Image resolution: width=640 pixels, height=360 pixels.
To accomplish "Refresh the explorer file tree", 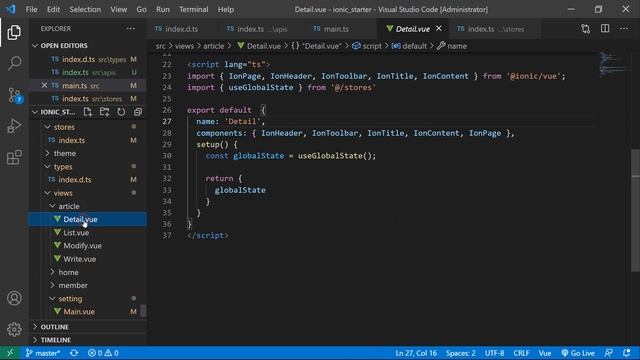I will coord(121,112).
